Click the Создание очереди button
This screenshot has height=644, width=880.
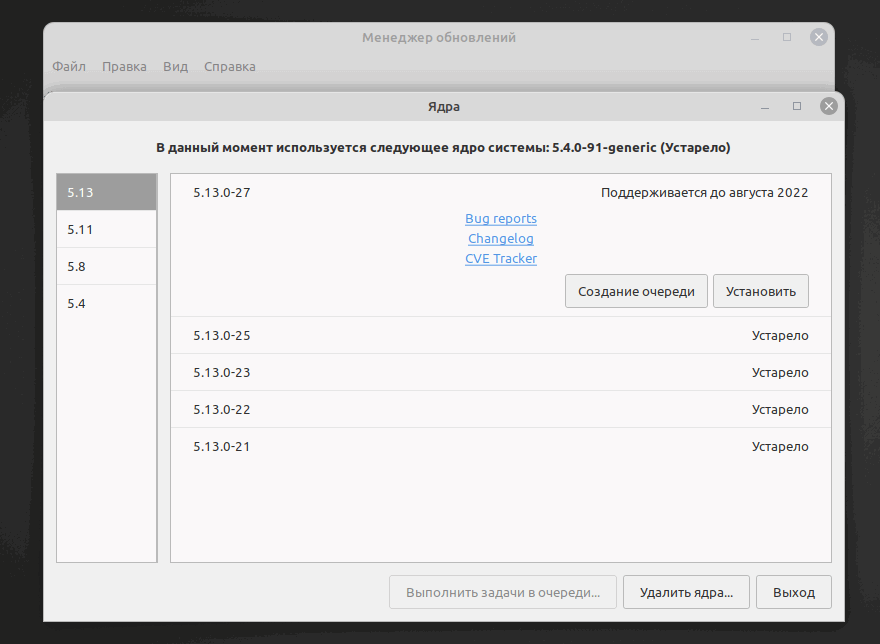636,291
